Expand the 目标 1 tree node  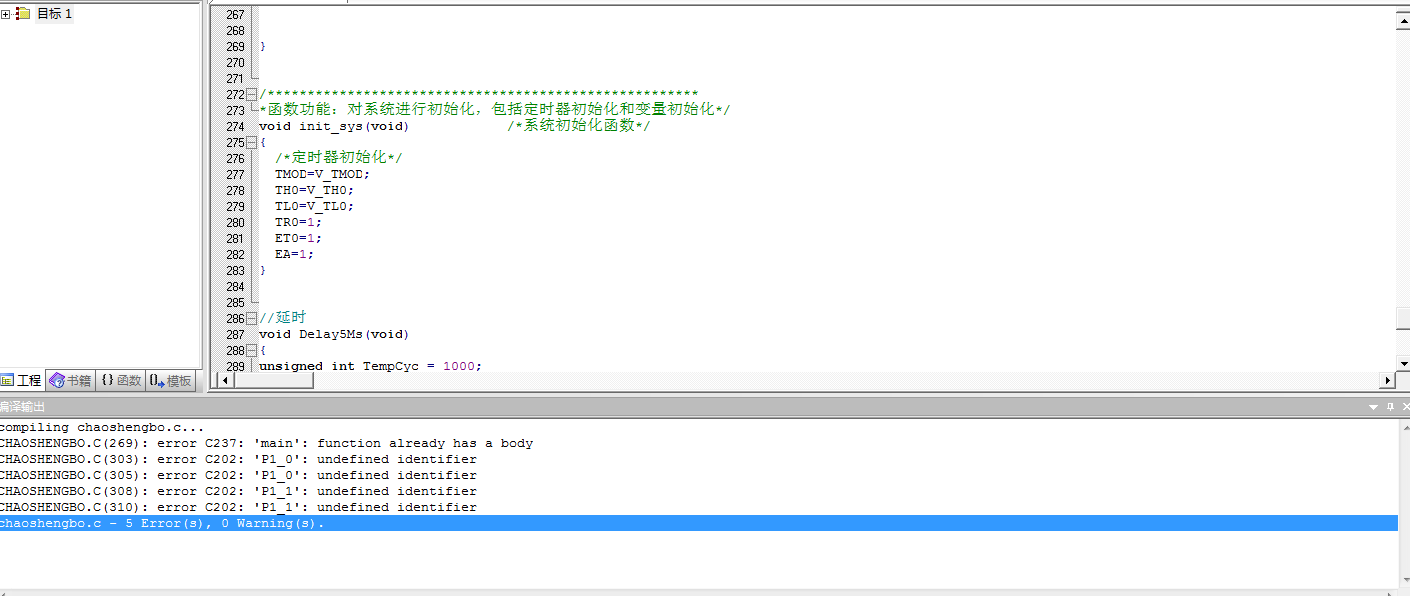(7, 13)
